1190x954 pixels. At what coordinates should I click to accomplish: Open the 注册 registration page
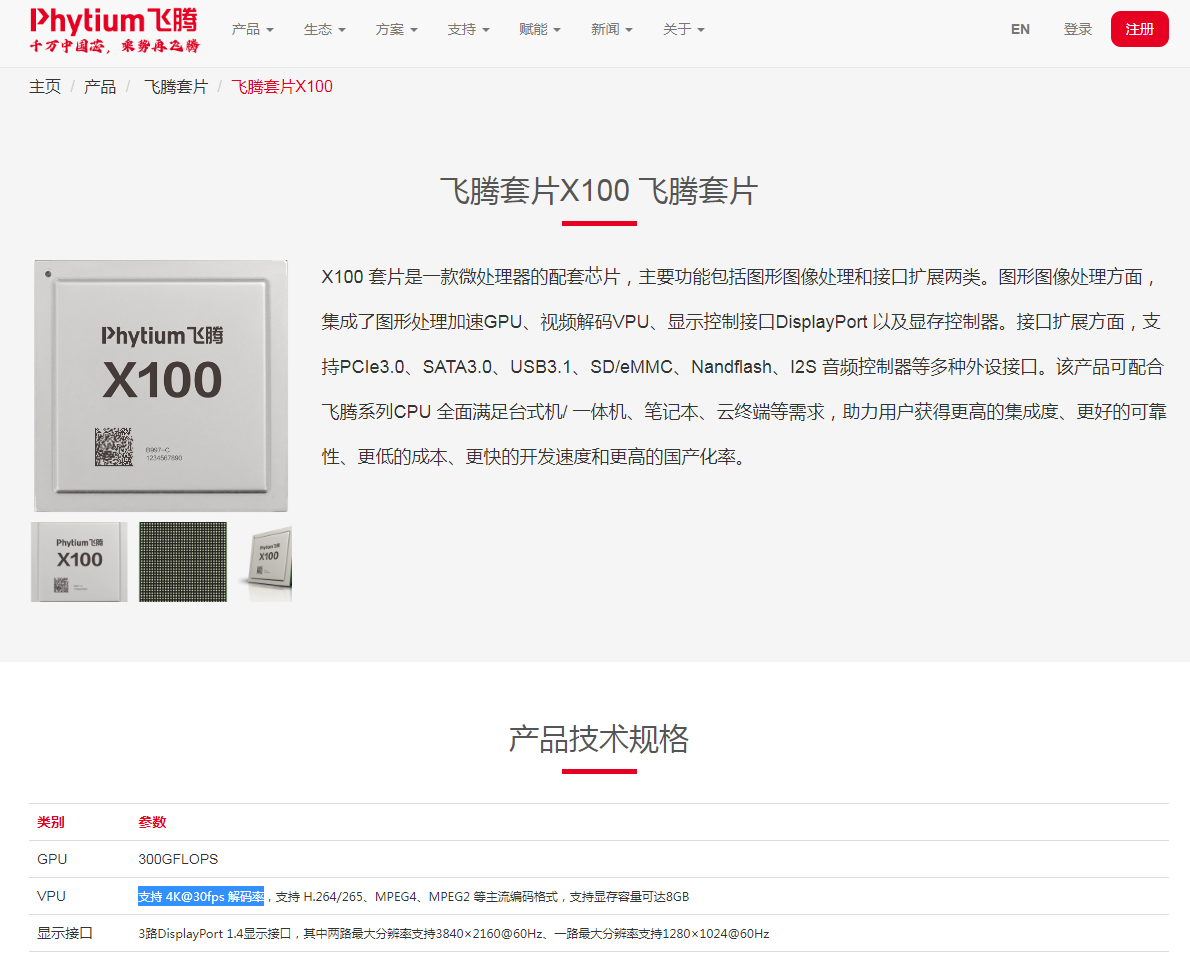(x=1139, y=29)
